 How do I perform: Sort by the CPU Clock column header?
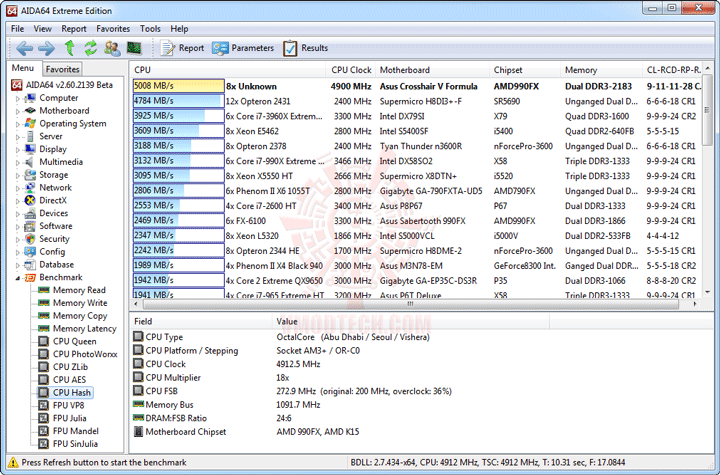(x=351, y=70)
